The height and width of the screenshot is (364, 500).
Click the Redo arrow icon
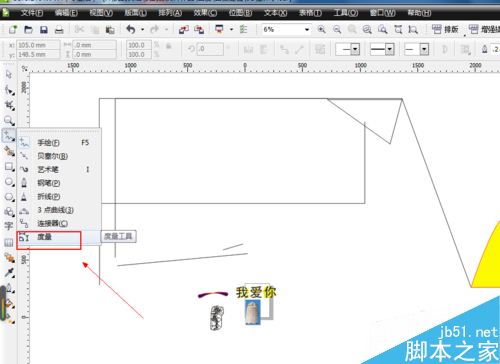(x=154, y=30)
